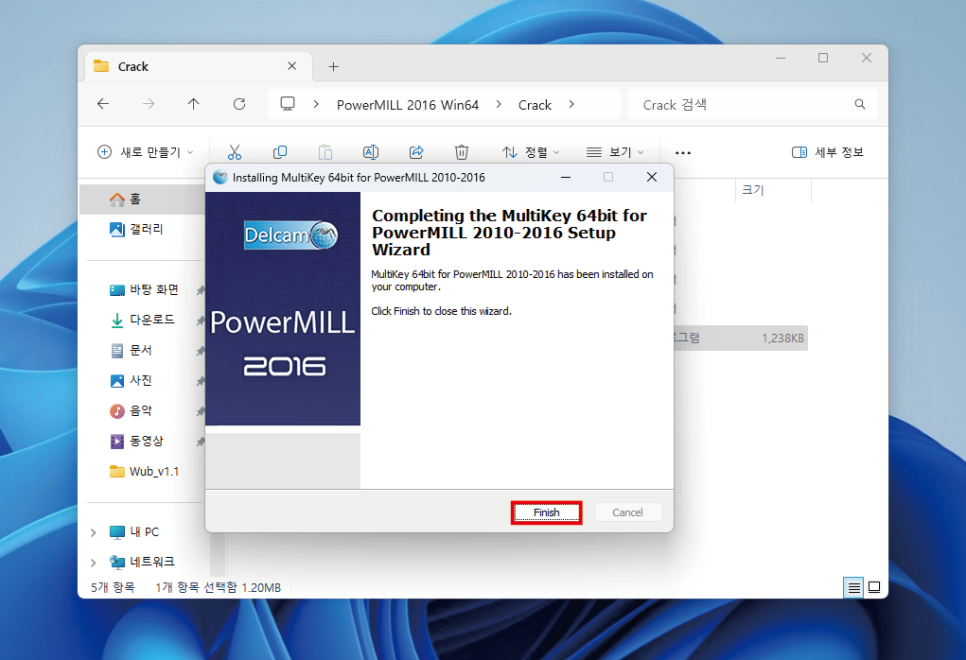Screen dimensions: 966x660
Task: Toggle the details pane (세부 정보)
Action: click(827, 152)
